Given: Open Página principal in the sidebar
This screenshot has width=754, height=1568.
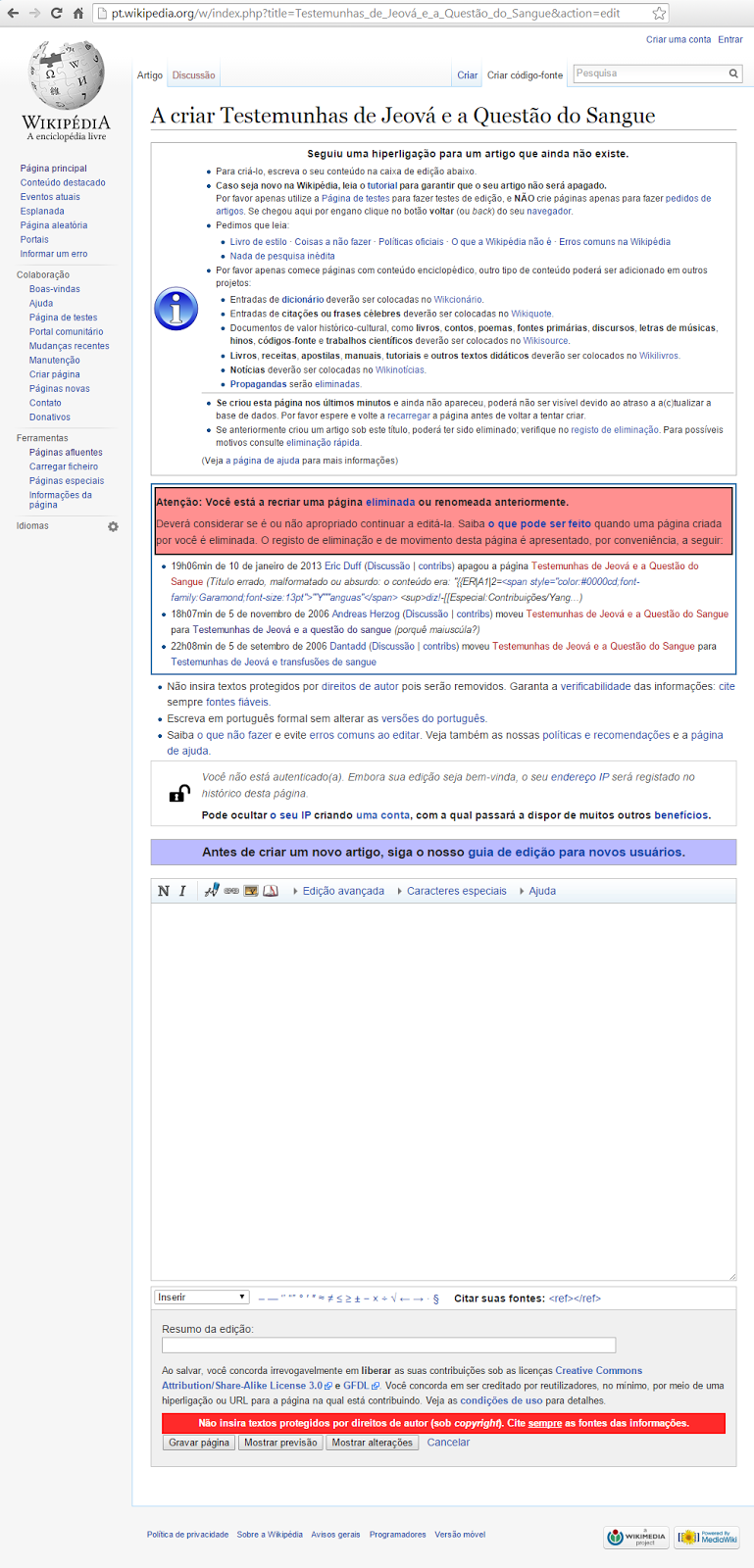Looking at the screenshot, I should pyautogui.click(x=54, y=169).
